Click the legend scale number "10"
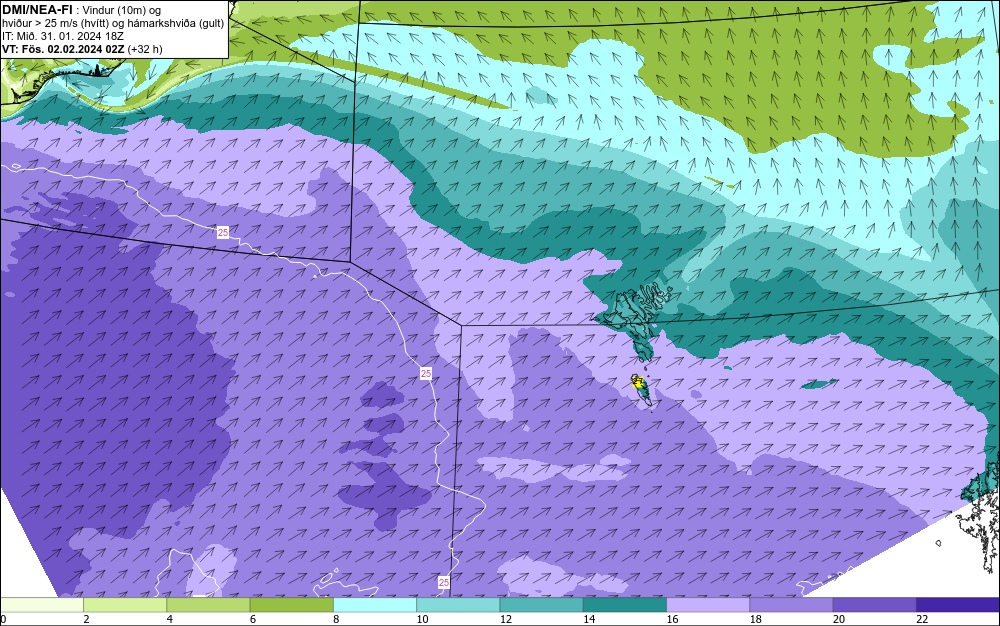The image size is (1000, 626). [x=422, y=619]
